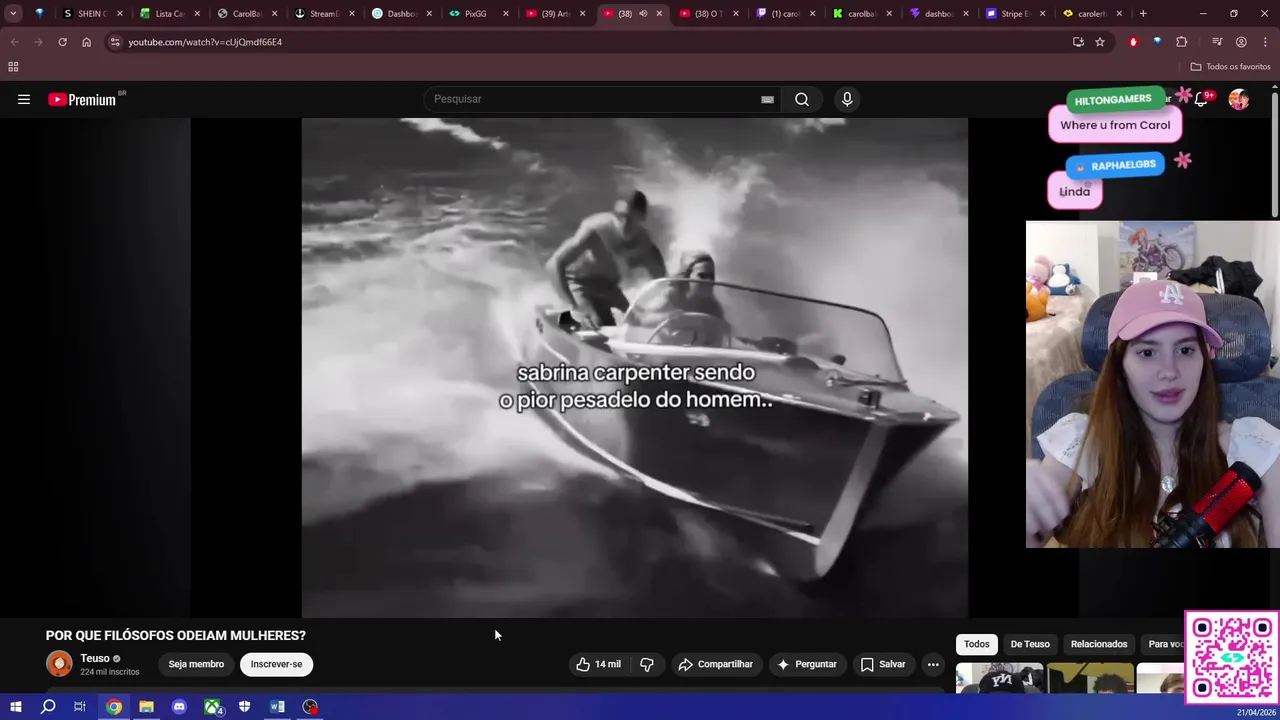
Task: Open first recommended video thumbnail on right
Action: click(x=999, y=678)
